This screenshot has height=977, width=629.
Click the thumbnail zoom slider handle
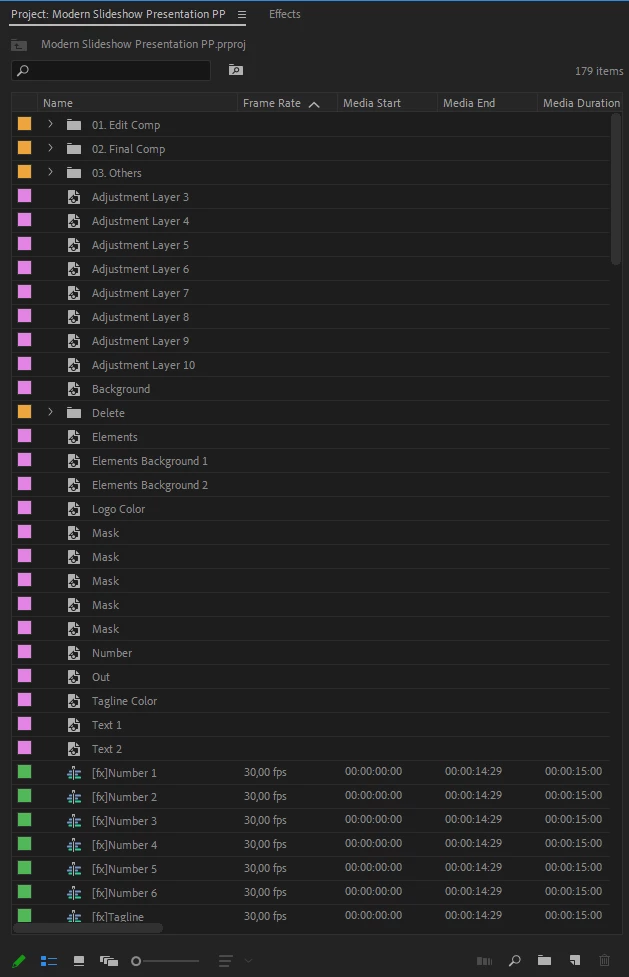(x=136, y=961)
